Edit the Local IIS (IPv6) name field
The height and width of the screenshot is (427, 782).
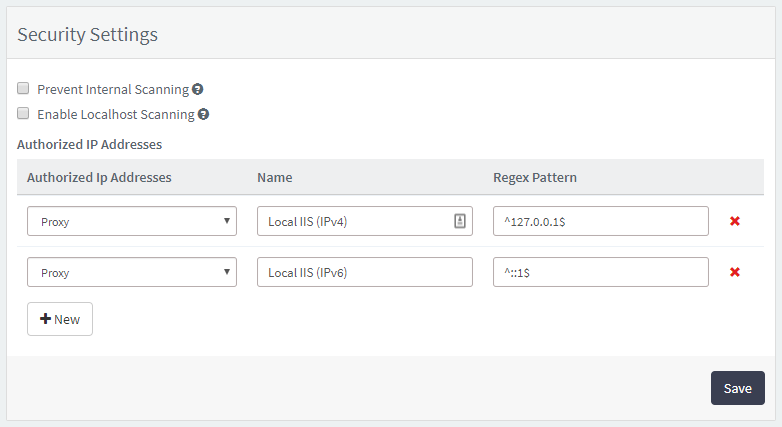pyautogui.click(x=365, y=272)
